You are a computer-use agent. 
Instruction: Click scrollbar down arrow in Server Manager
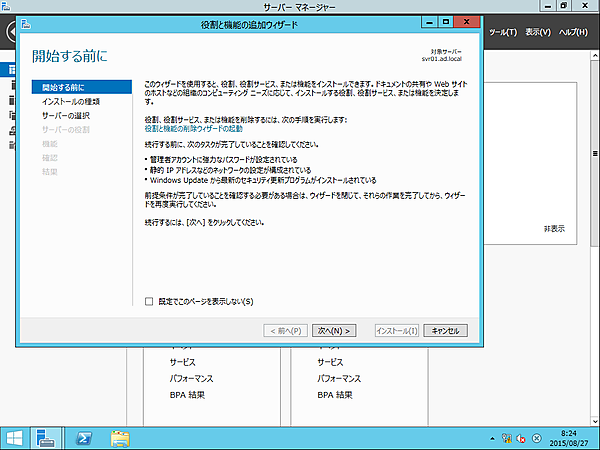tap(595, 421)
